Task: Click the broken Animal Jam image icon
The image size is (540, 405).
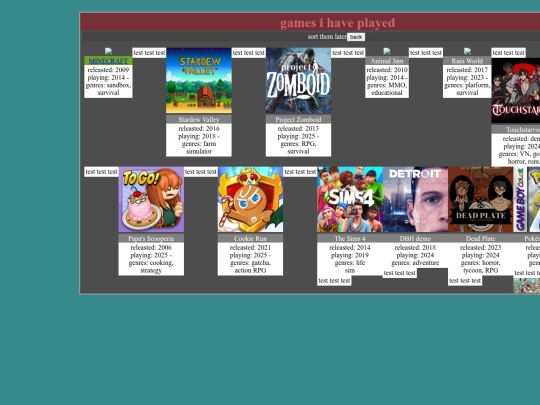Action: [387, 51]
